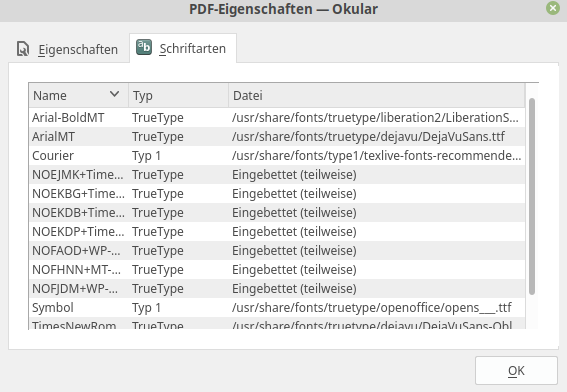Select the Symbol font entry
Image resolution: width=567 pixels, height=392 pixels.
click(x=277, y=307)
